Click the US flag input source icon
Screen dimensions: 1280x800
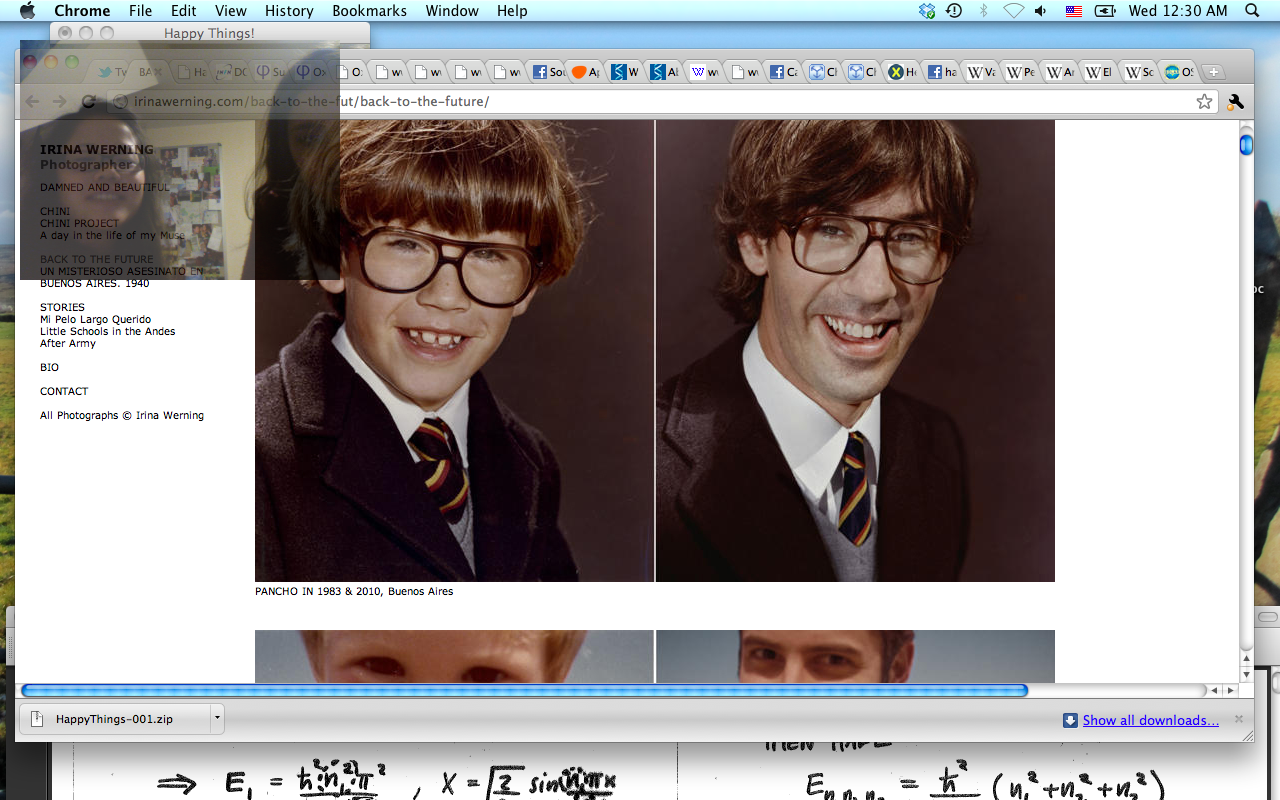[1074, 11]
